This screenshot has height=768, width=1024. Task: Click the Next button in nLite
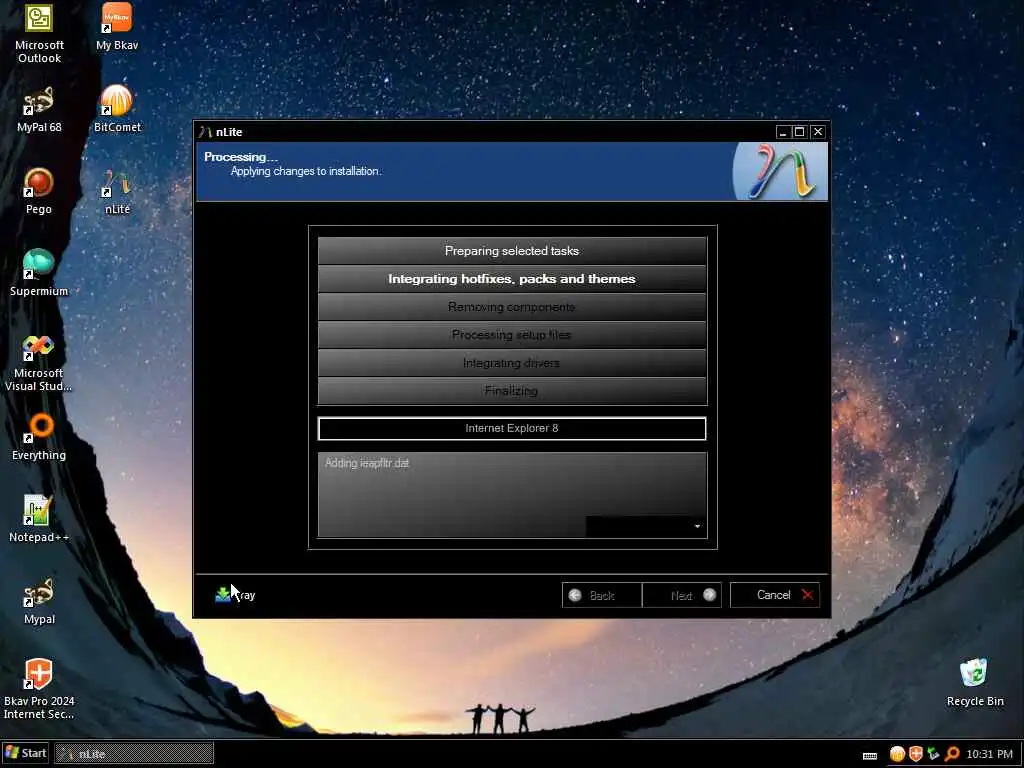[682, 595]
